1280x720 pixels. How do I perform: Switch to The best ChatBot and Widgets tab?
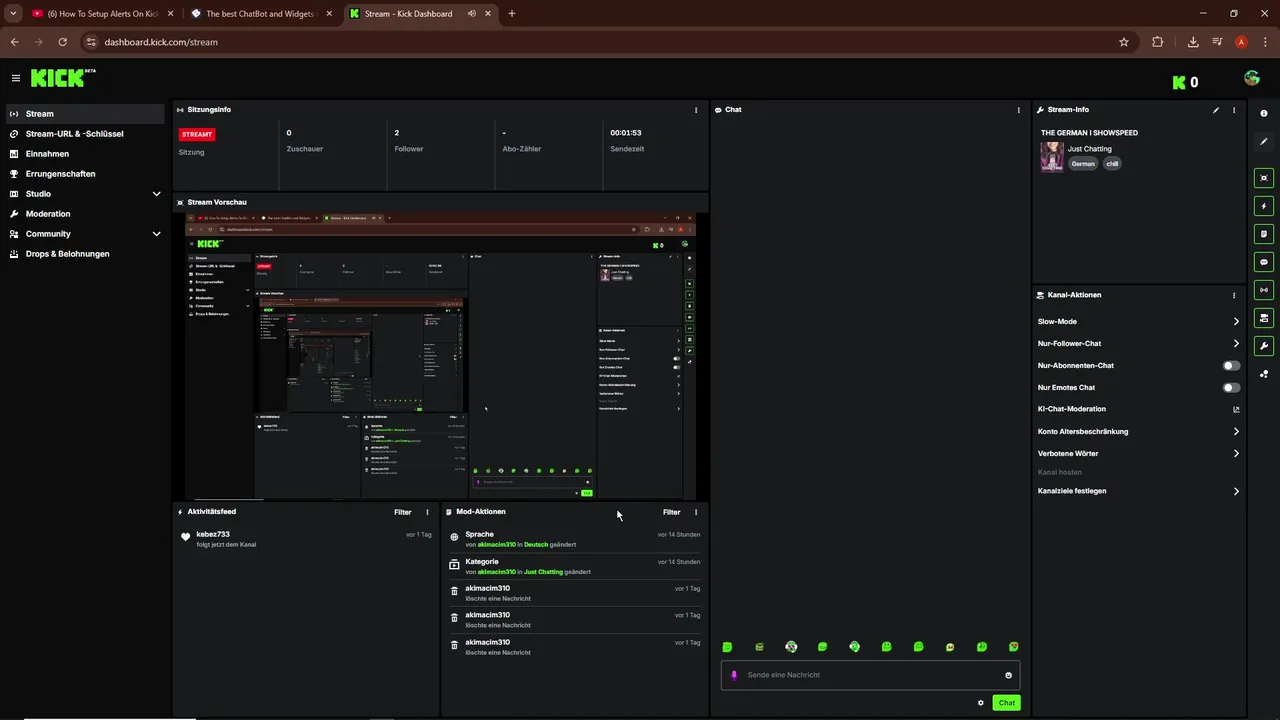[261, 14]
